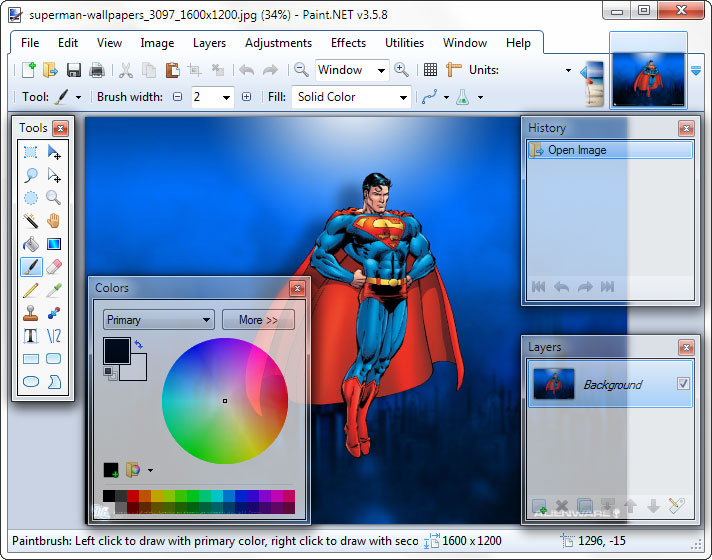Select the Move Selected Pixels tool

(x=54, y=152)
